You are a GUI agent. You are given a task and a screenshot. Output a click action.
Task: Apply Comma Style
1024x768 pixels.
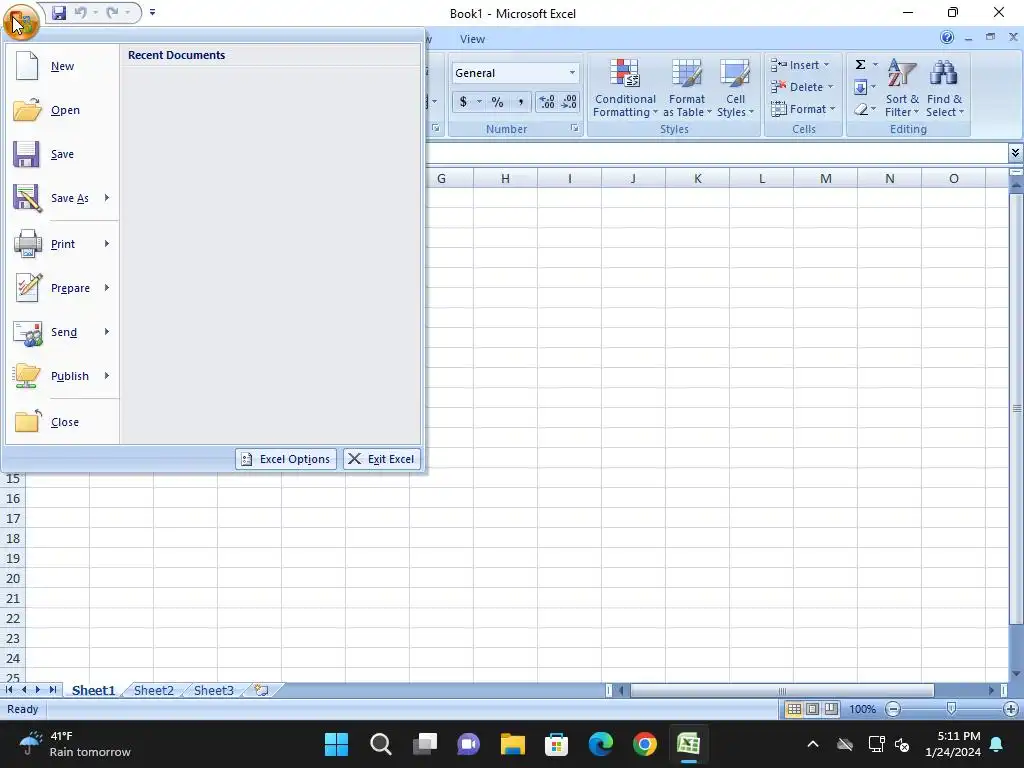pyautogui.click(x=520, y=102)
